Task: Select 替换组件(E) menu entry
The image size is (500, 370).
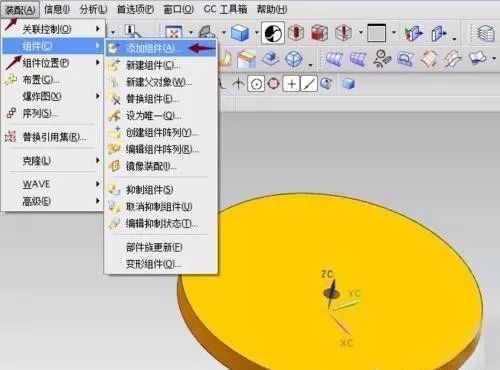Action: (161, 99)
